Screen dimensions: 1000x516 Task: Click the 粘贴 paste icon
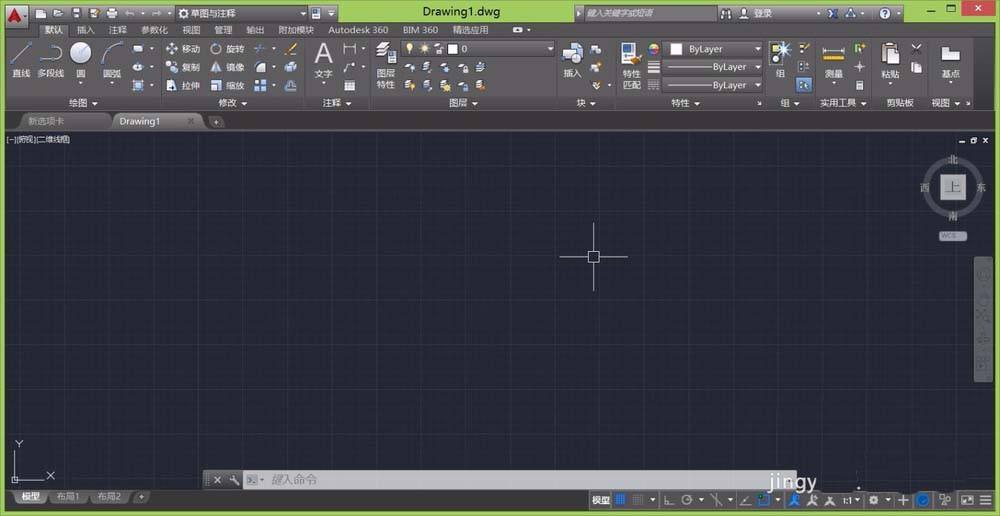click(890, 64)
